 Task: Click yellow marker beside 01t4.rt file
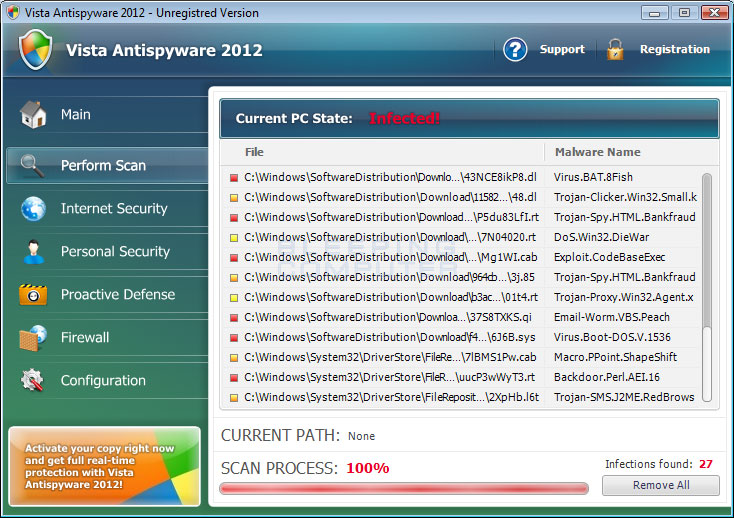coord(234,298)
